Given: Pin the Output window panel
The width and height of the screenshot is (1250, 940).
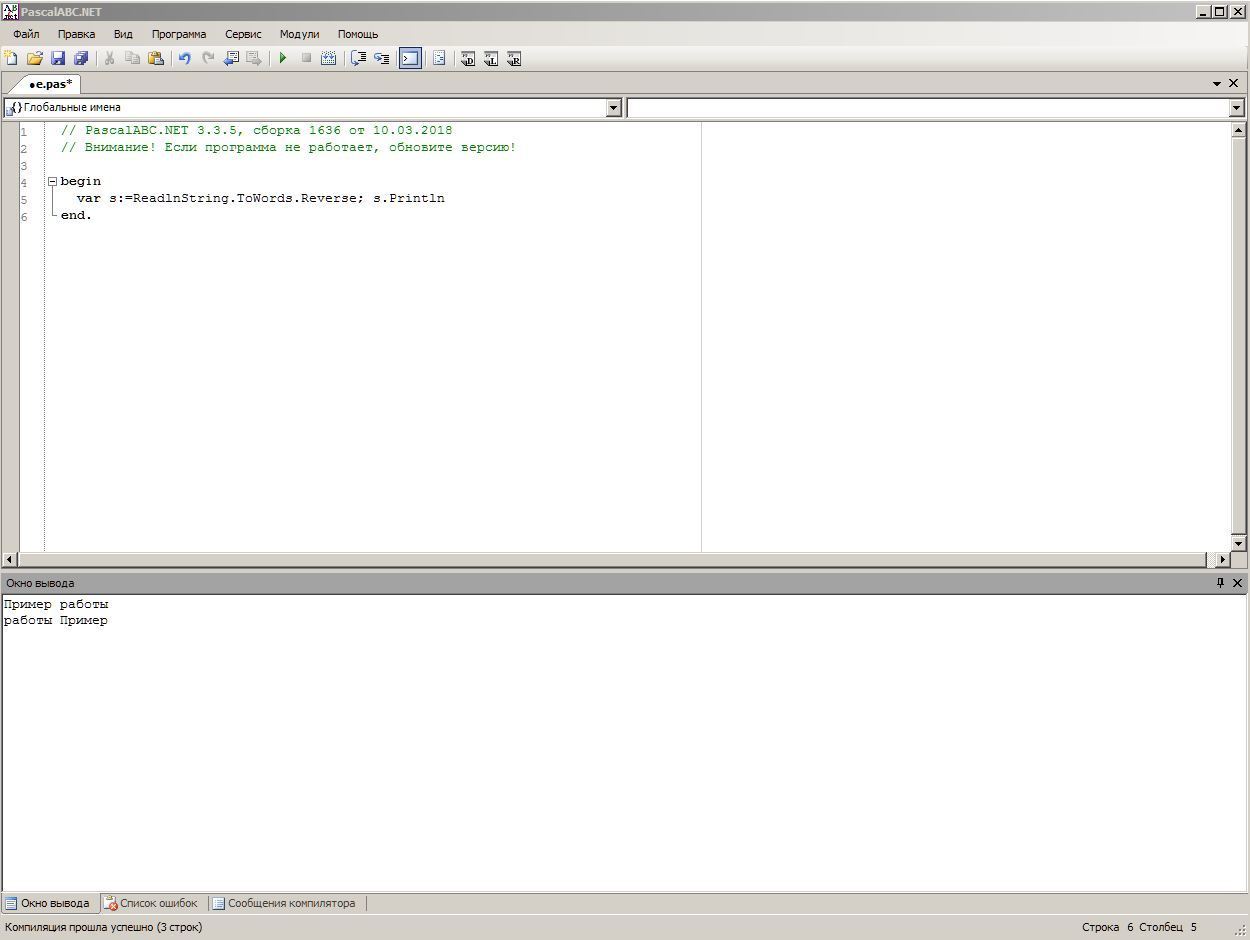Looking at the screenshot, I should click(1220, 583).
